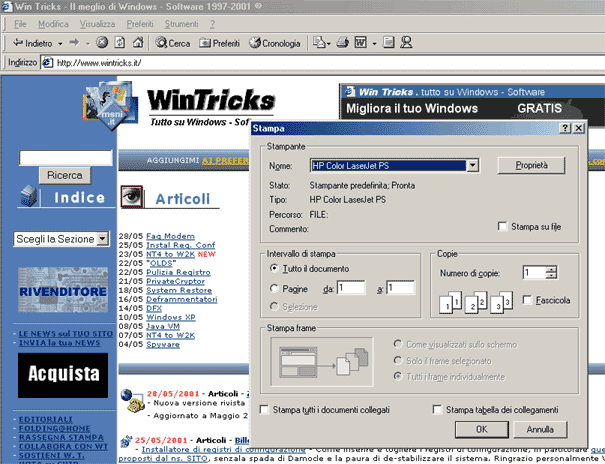Open the System Restore article link
605x464 pixels.
(179, 290)
